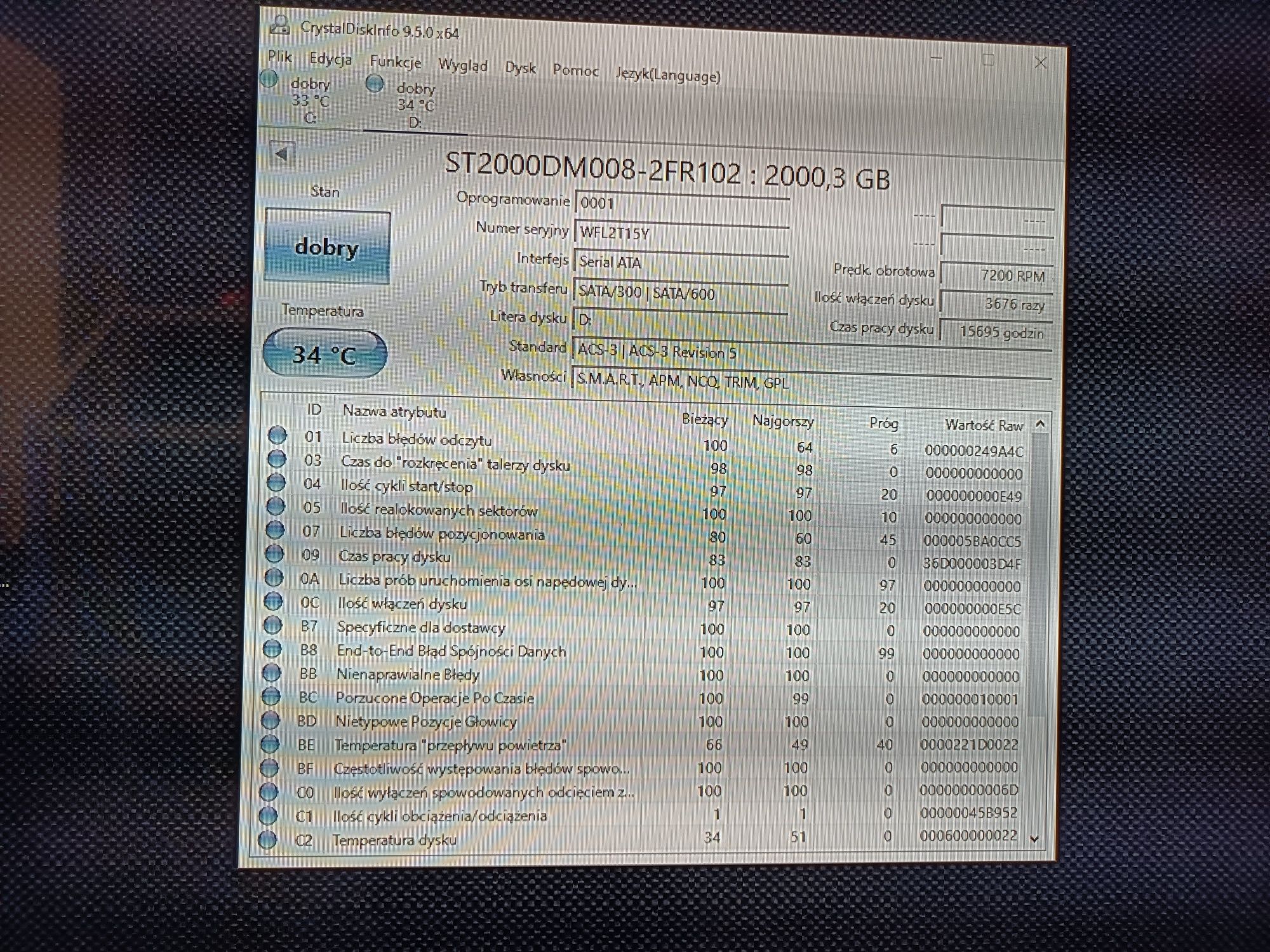The image size is (1270, 952).
Task: Click the Interfejs field Serial ATA
Action: click(x=681, y=263)
